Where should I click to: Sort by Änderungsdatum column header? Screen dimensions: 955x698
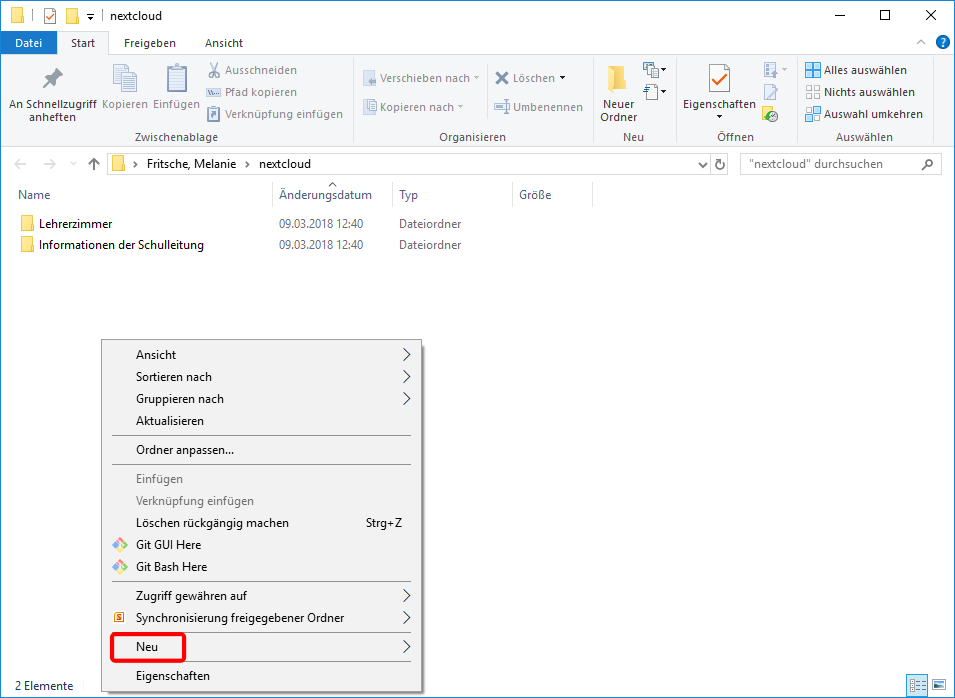click(333, 195)
